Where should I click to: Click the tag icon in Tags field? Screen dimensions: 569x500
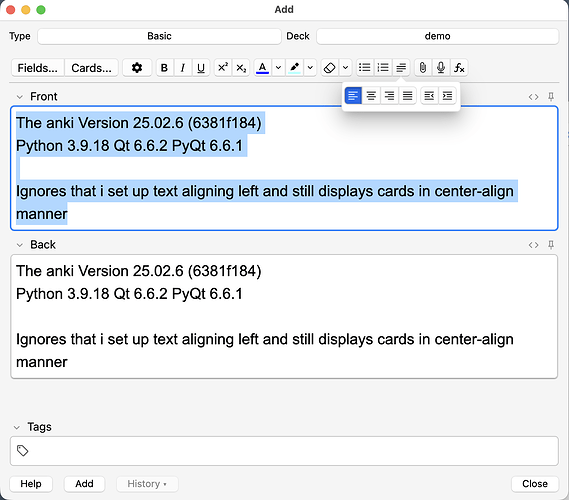tap(22, 451)
